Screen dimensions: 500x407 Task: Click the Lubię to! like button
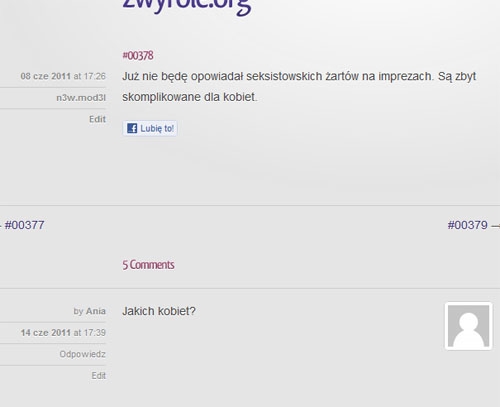tap(150, 128)
